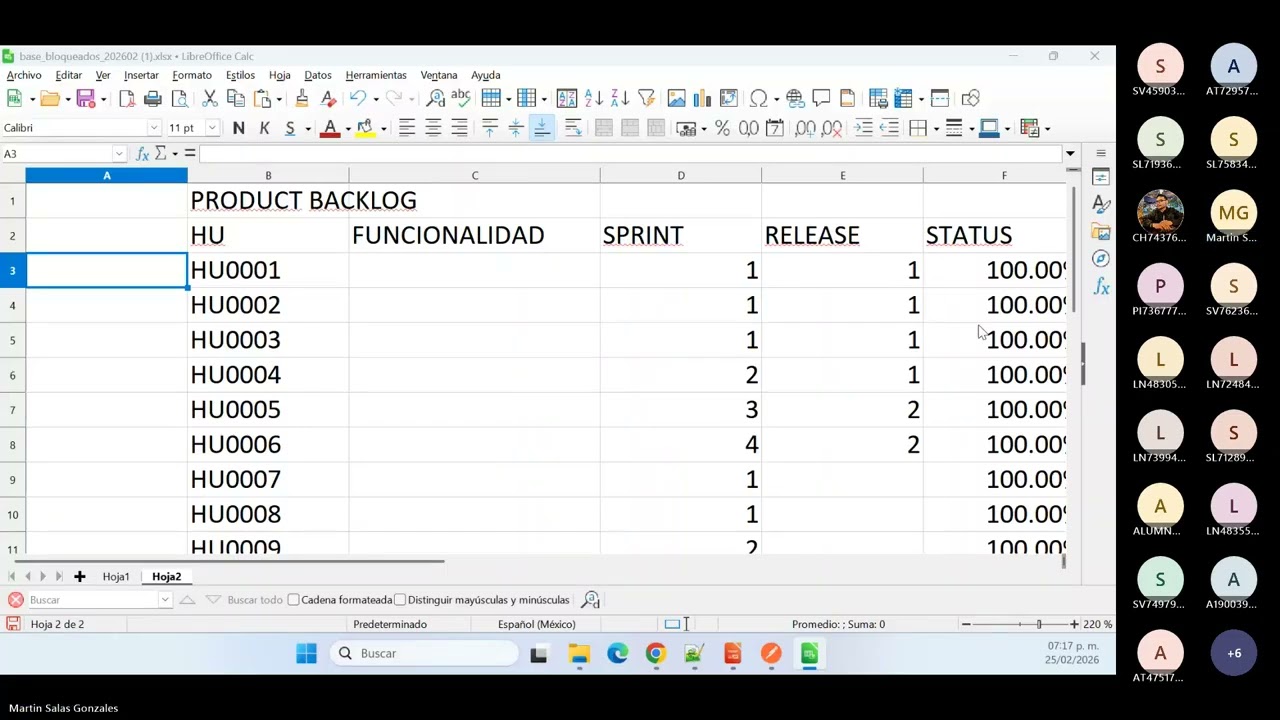This screenshot has width=1280, height=720.
Task: Click the Save document icon
Action: pos(85,98)
